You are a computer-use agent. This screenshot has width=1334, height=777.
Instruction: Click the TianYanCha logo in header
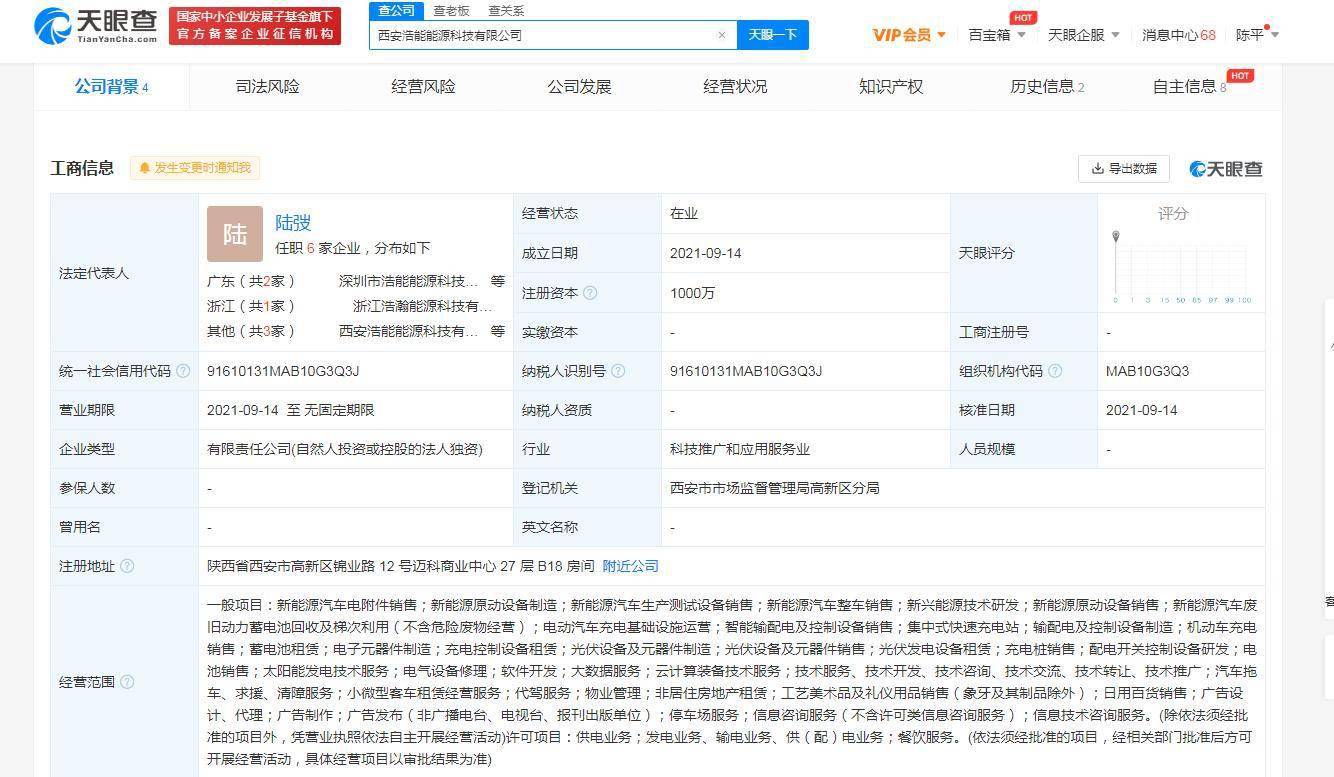(96, 25)
